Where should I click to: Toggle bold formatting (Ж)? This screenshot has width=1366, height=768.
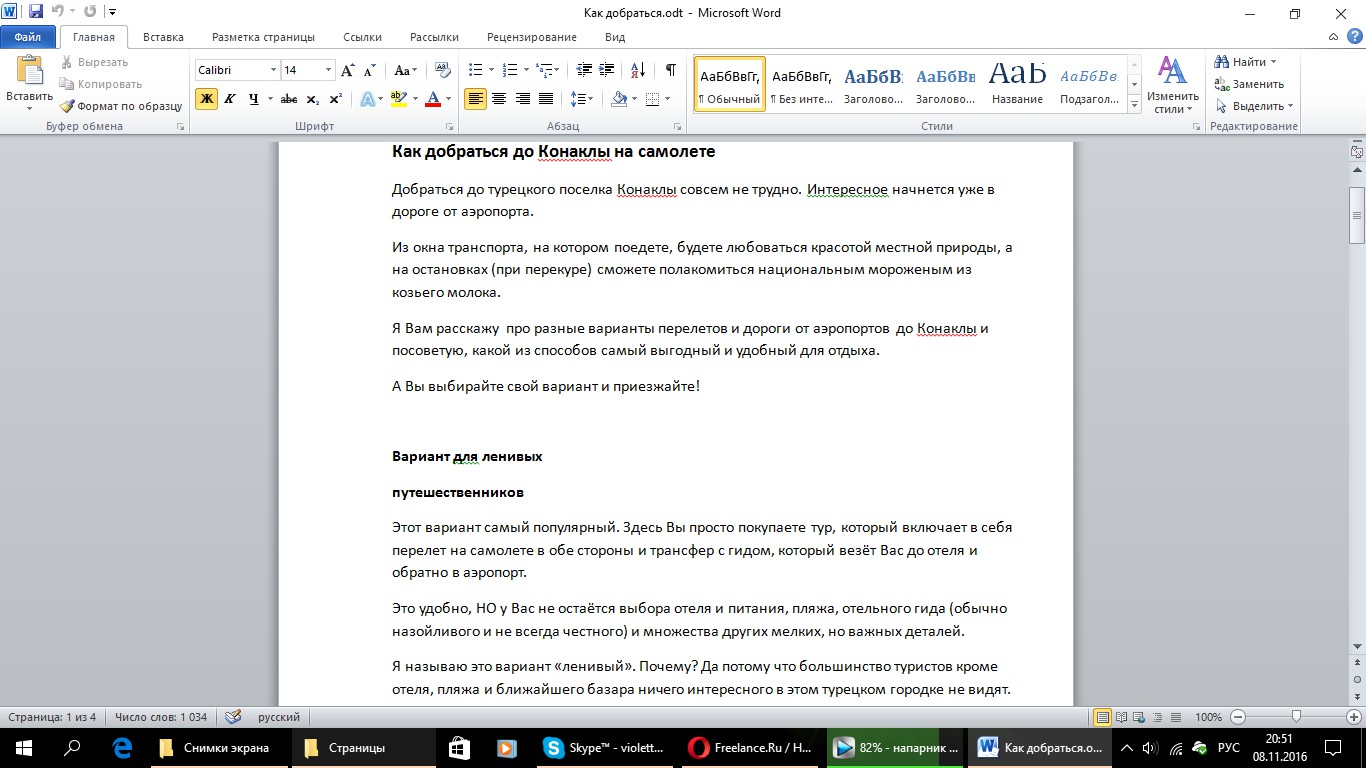coord(206,99)
